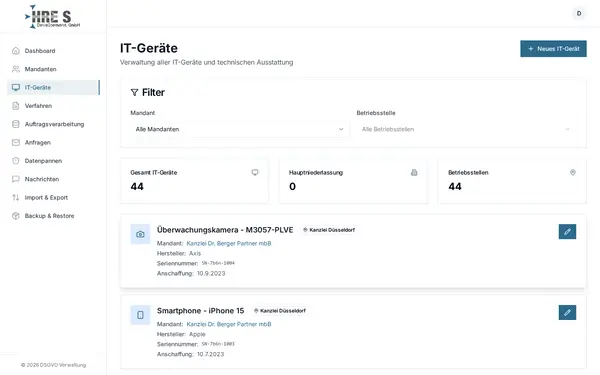Click Anschaffung date 10.9.2023

[x=211, y=273]
